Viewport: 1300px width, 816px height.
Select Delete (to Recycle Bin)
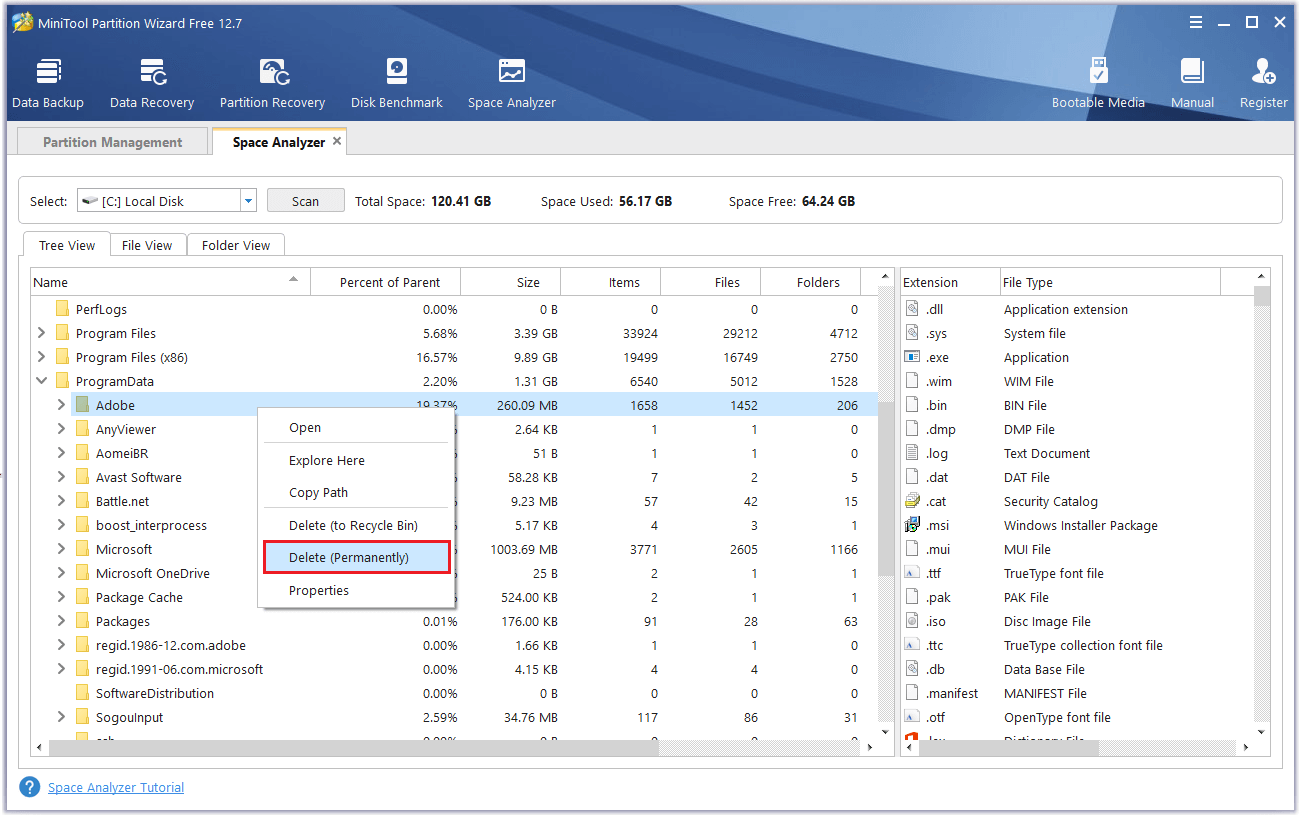coord(356,525)
